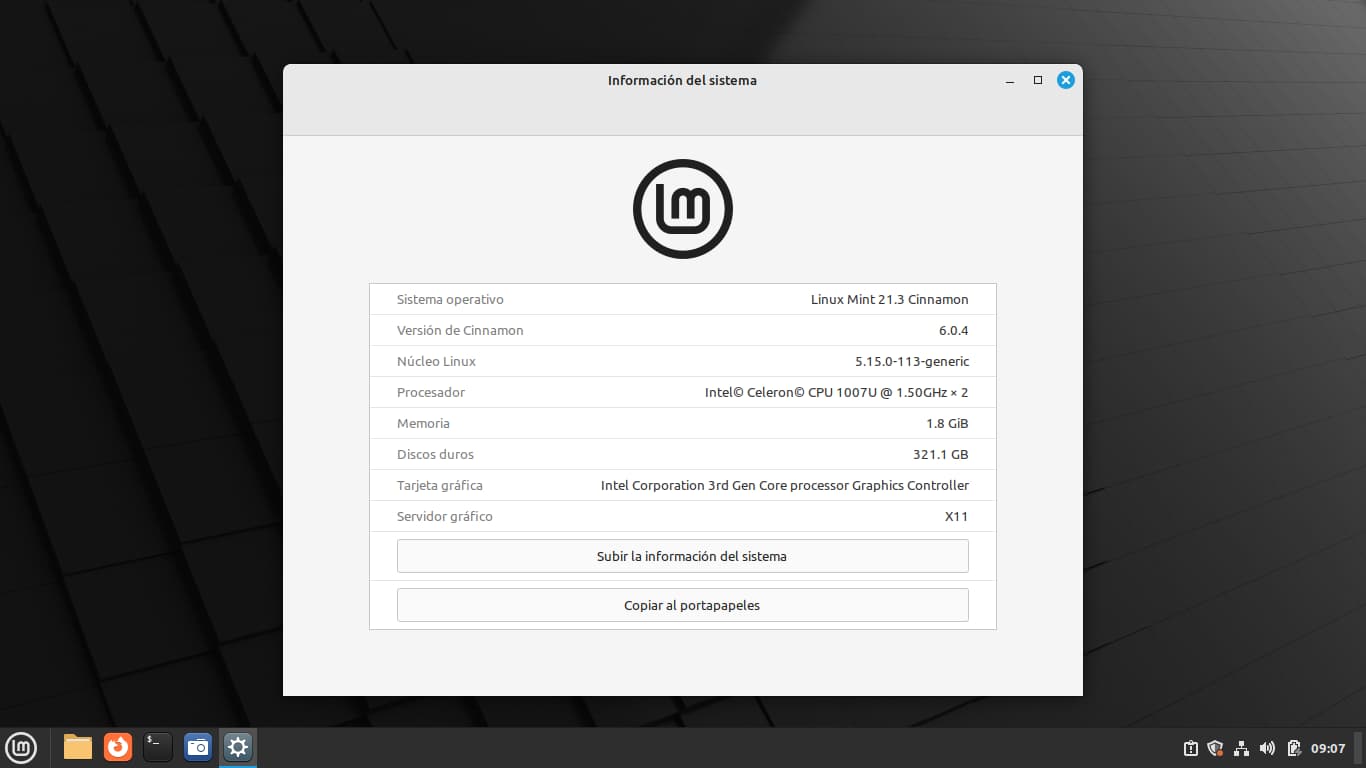Select the 1.8 GiB memory value
The image size is (1366, 768).
click(947, 423)
